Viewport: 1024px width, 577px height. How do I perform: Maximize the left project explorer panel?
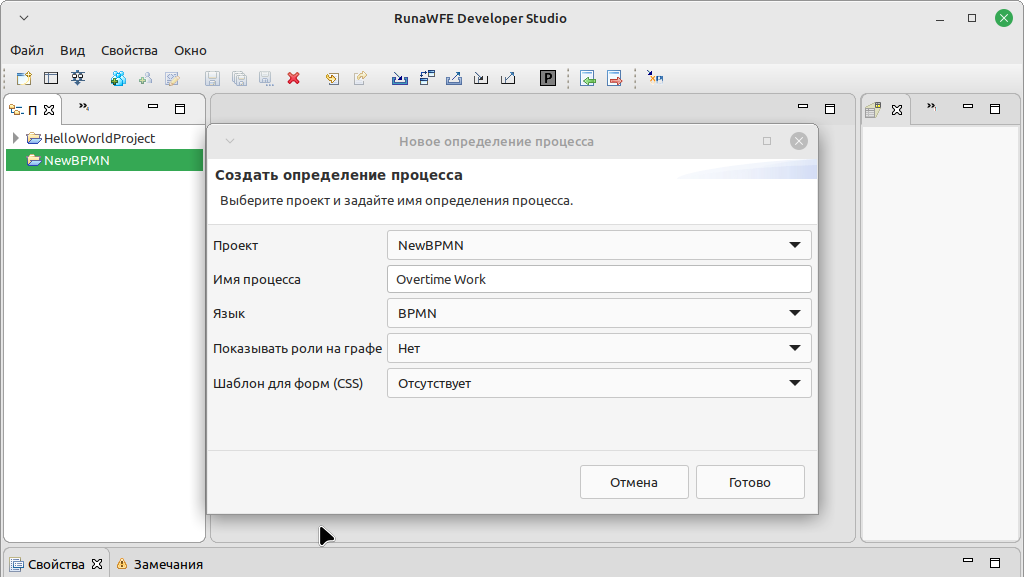[180, 109]
